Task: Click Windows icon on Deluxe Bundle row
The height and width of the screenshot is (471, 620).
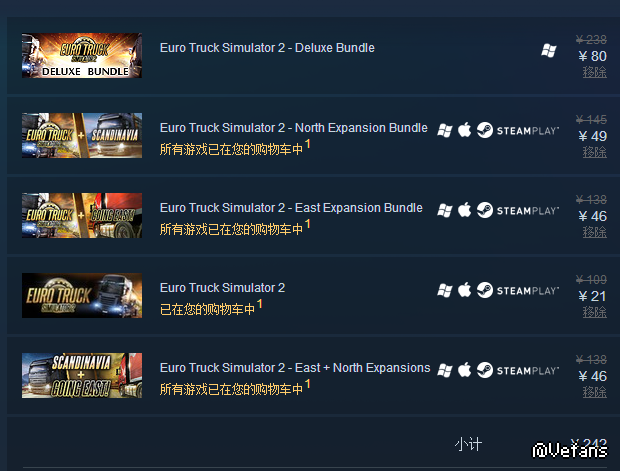Action: pyautogui.click(x=548, y=51)
